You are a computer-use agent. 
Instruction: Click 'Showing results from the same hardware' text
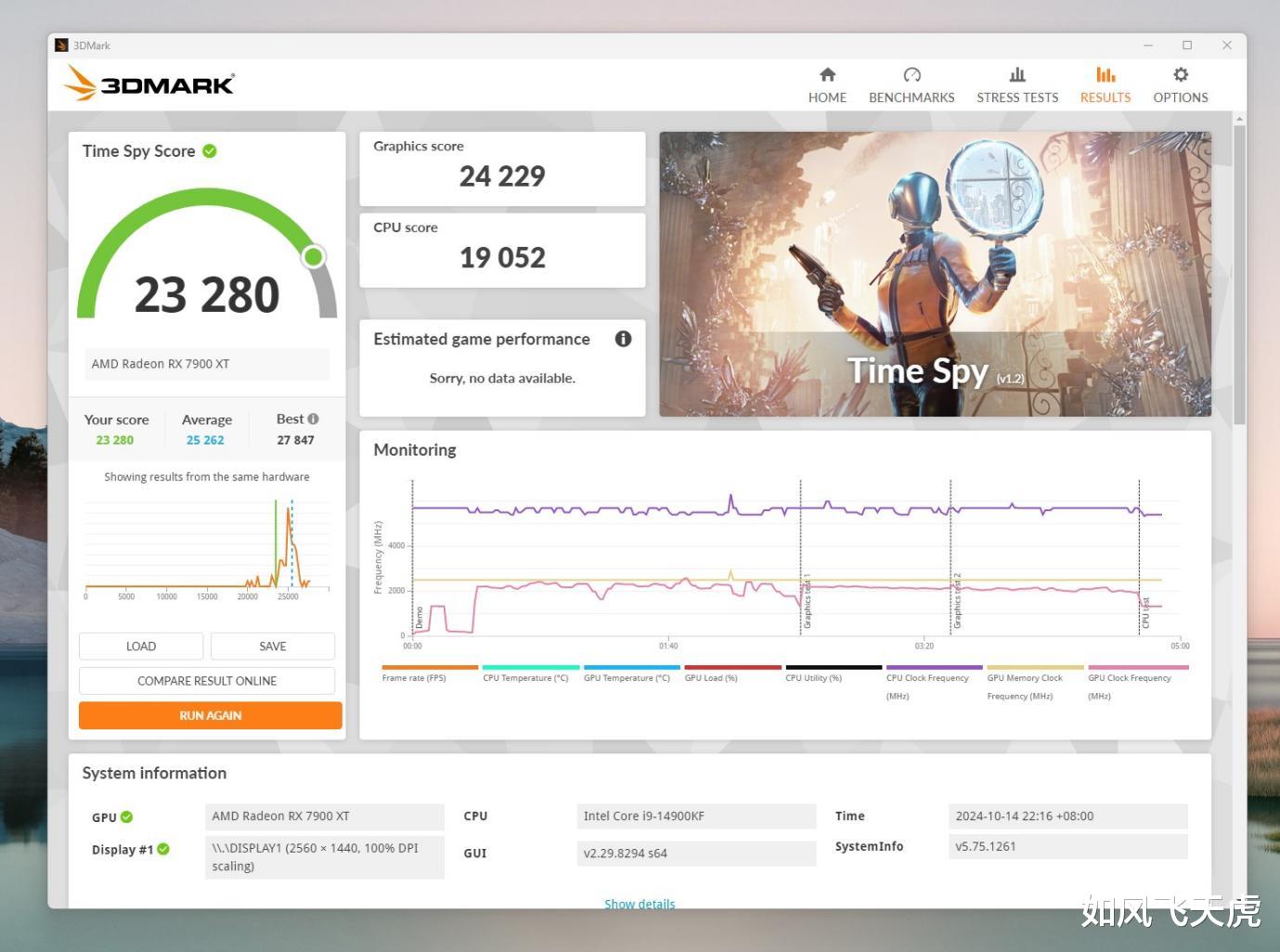click(207, 477)
